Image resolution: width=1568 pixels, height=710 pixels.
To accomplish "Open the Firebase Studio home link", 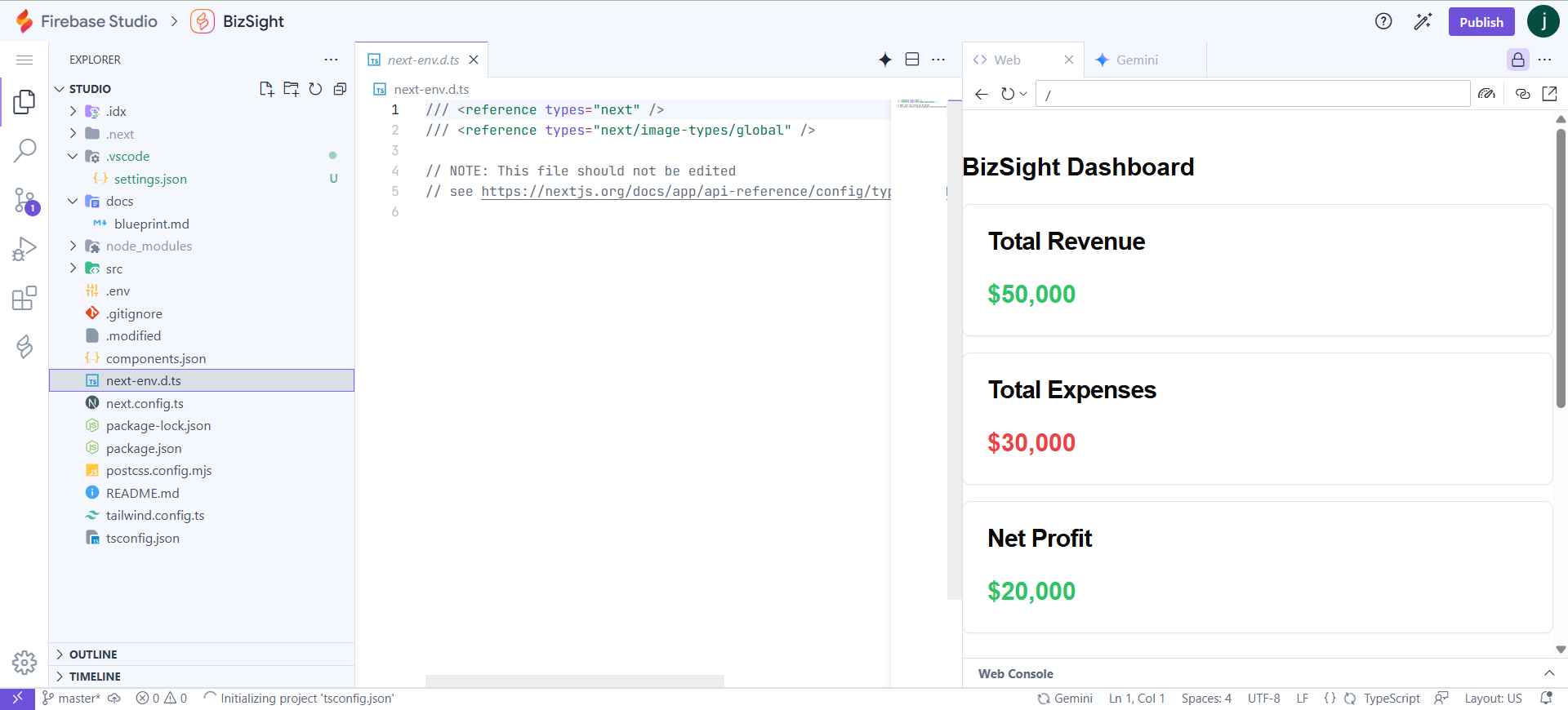I will (x=87, y=21).
